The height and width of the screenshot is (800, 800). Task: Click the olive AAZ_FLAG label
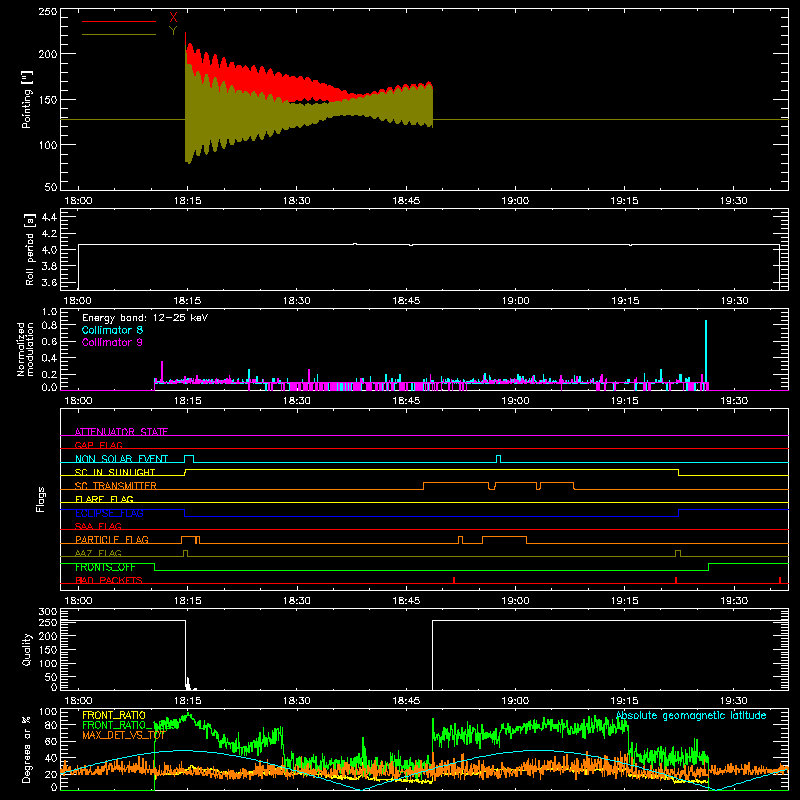pyautogui.click(x=98, y=553)
